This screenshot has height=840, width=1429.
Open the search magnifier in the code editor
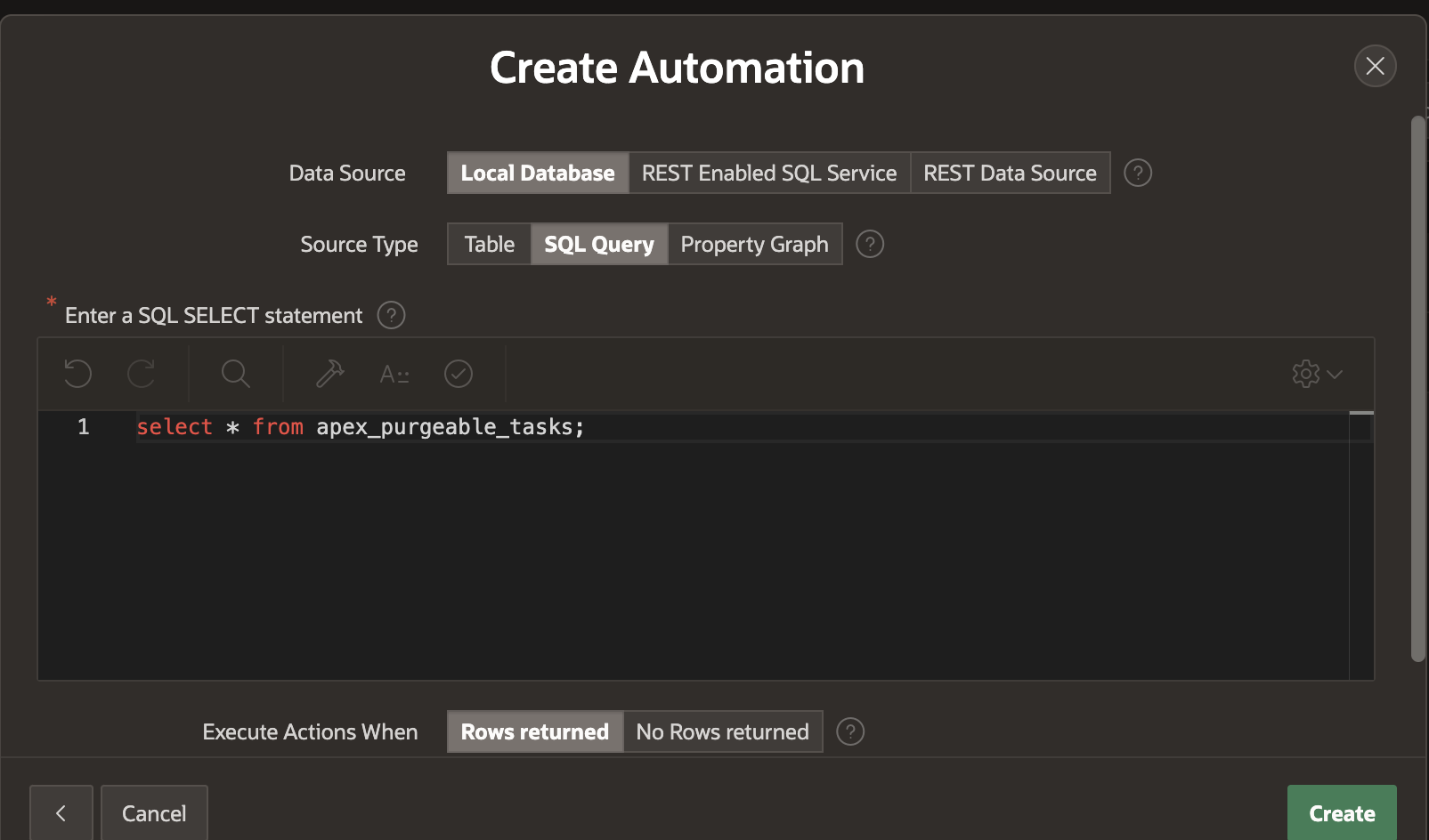(235, 374)
